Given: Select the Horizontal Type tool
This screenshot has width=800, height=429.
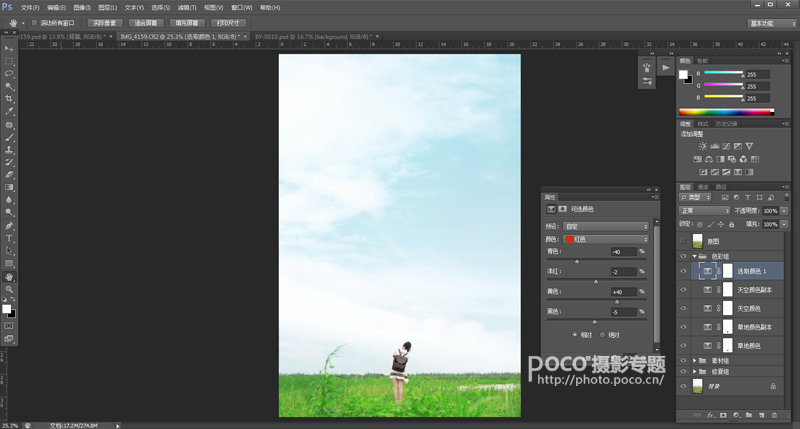Looking at the screenshot, I should tap(9, 238).
